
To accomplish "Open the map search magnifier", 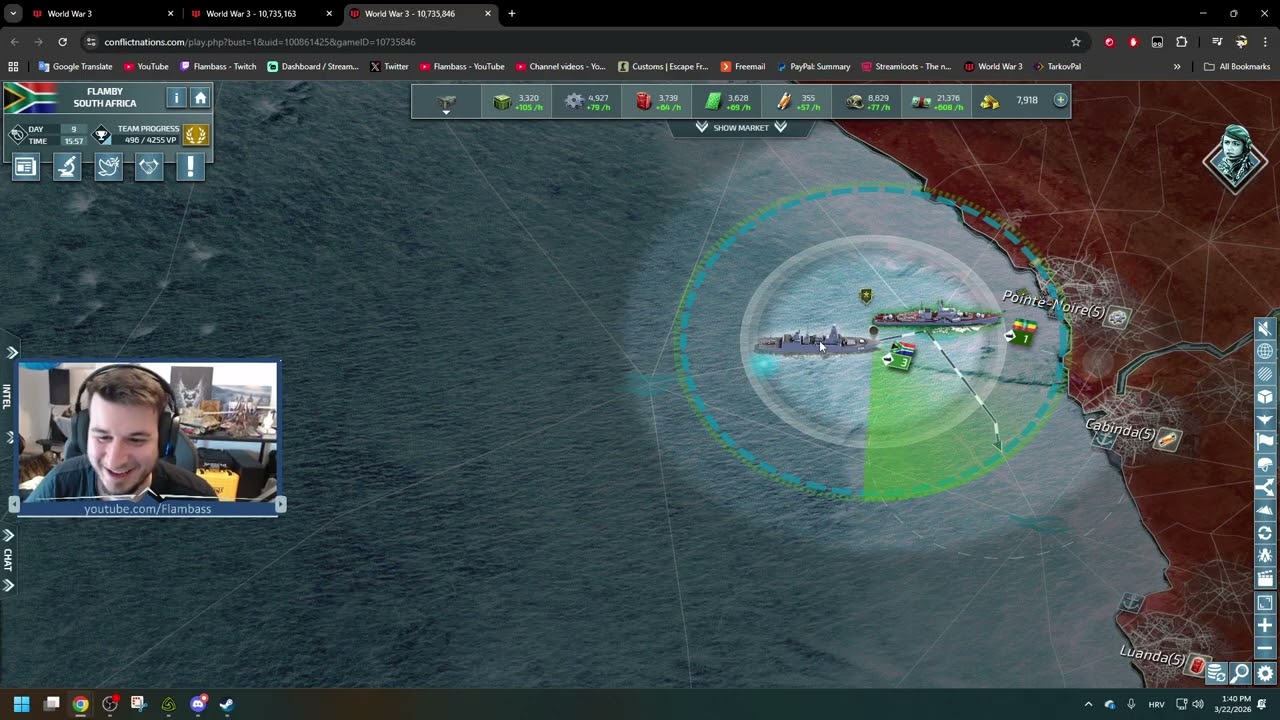I will (x=1240, y=674).
